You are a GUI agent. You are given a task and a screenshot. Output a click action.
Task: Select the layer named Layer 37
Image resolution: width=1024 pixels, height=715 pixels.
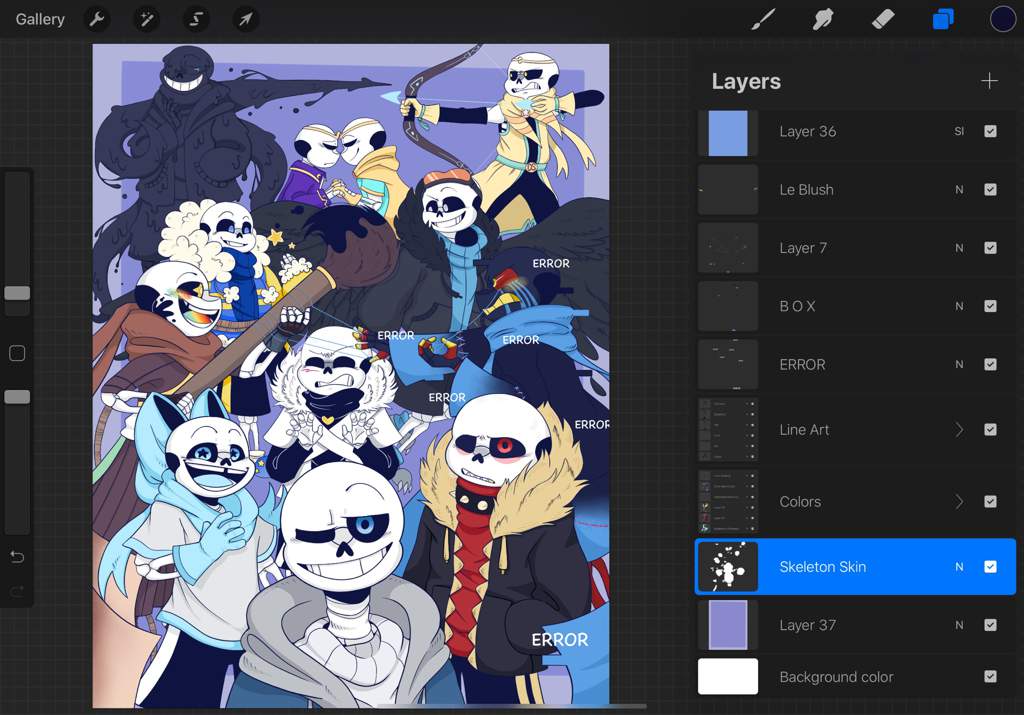(x=807, y=625)
